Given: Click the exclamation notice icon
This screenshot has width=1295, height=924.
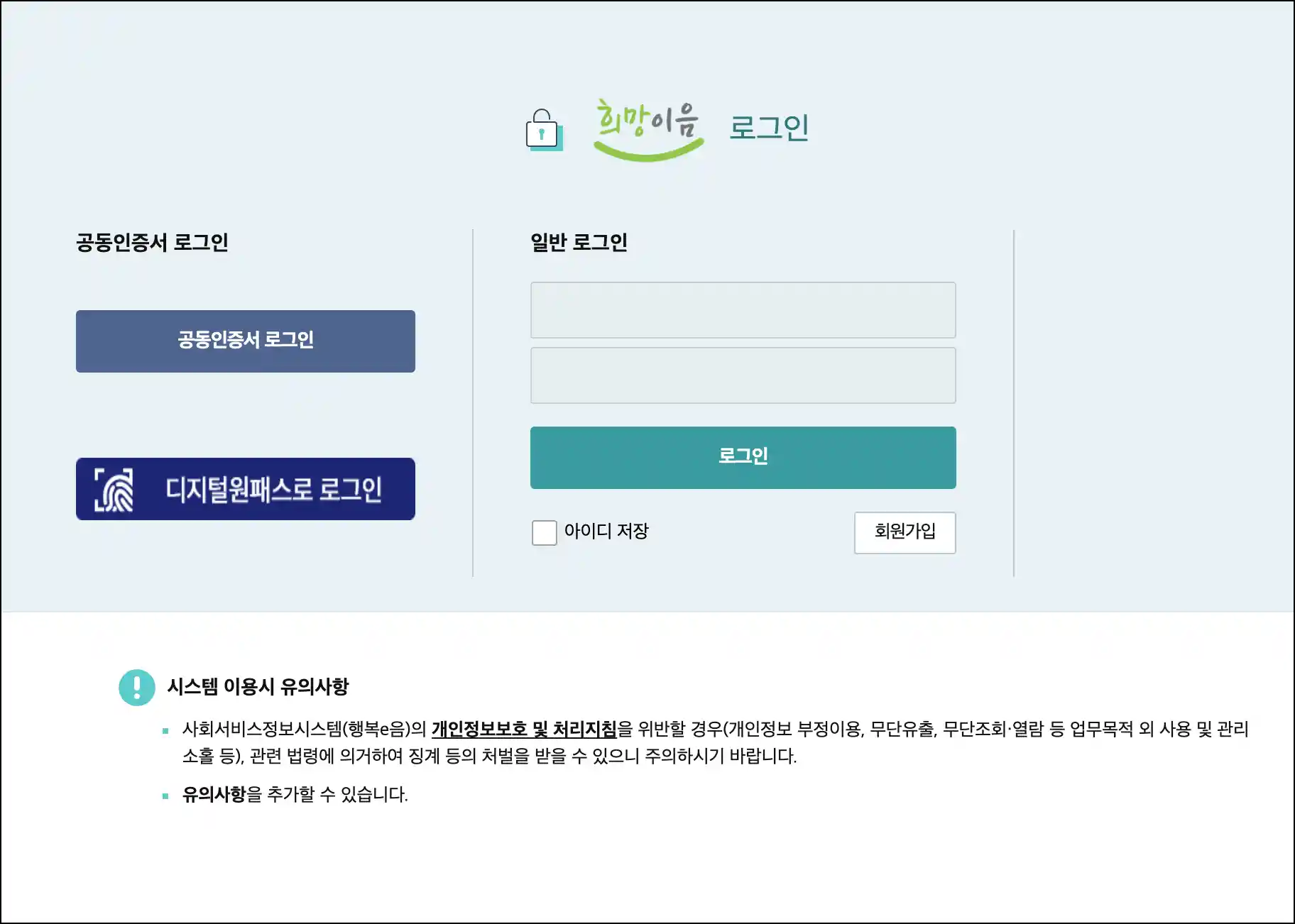Looking at the screenshot, I should pos(137,688).
